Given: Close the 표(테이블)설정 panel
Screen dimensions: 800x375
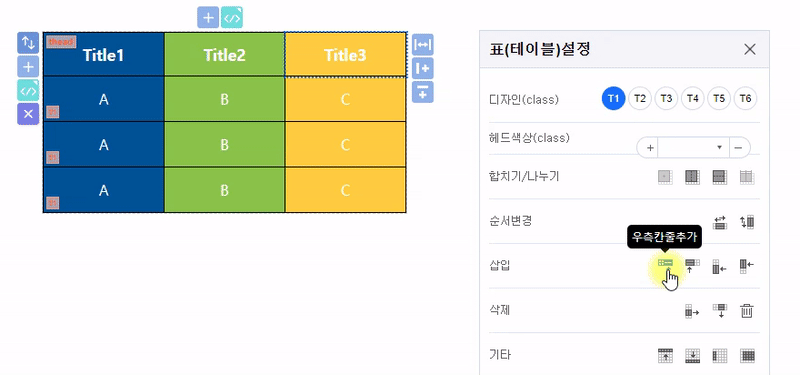Looking at the screenshot, I should click(749, 49).
